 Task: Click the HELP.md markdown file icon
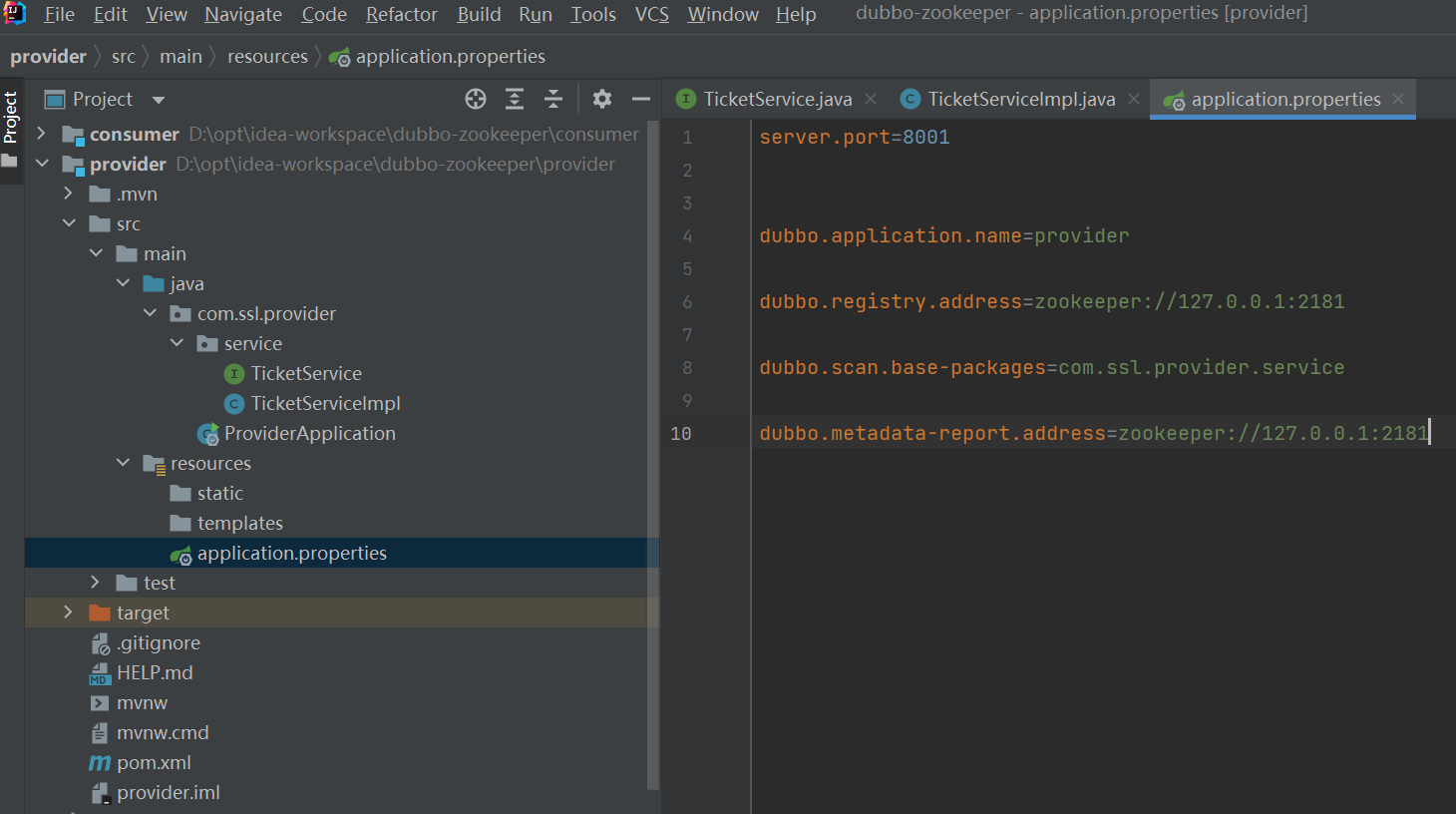click(x=99, y=674)
